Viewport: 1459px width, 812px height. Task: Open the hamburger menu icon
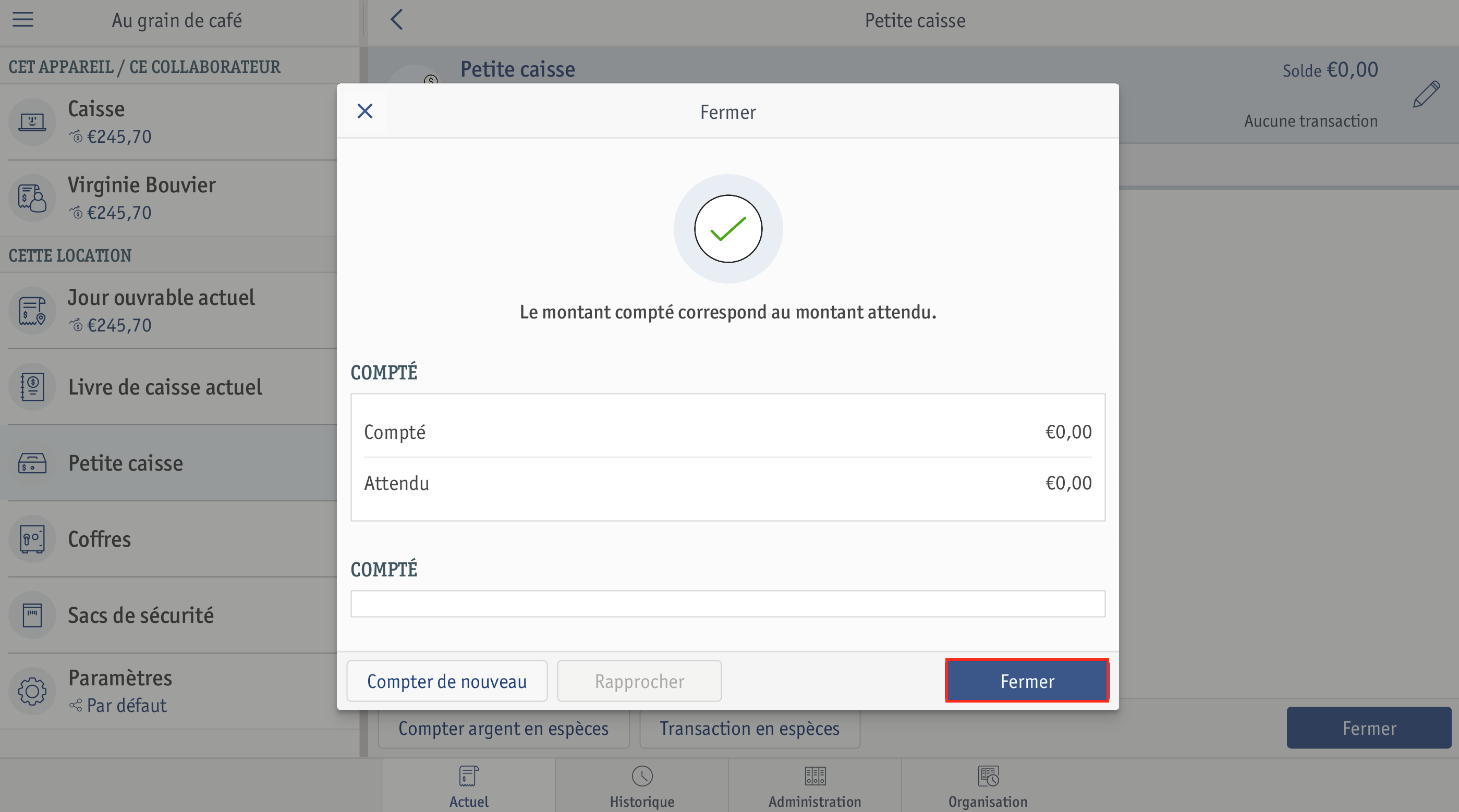pyautogui.click(x=23, y=20)
